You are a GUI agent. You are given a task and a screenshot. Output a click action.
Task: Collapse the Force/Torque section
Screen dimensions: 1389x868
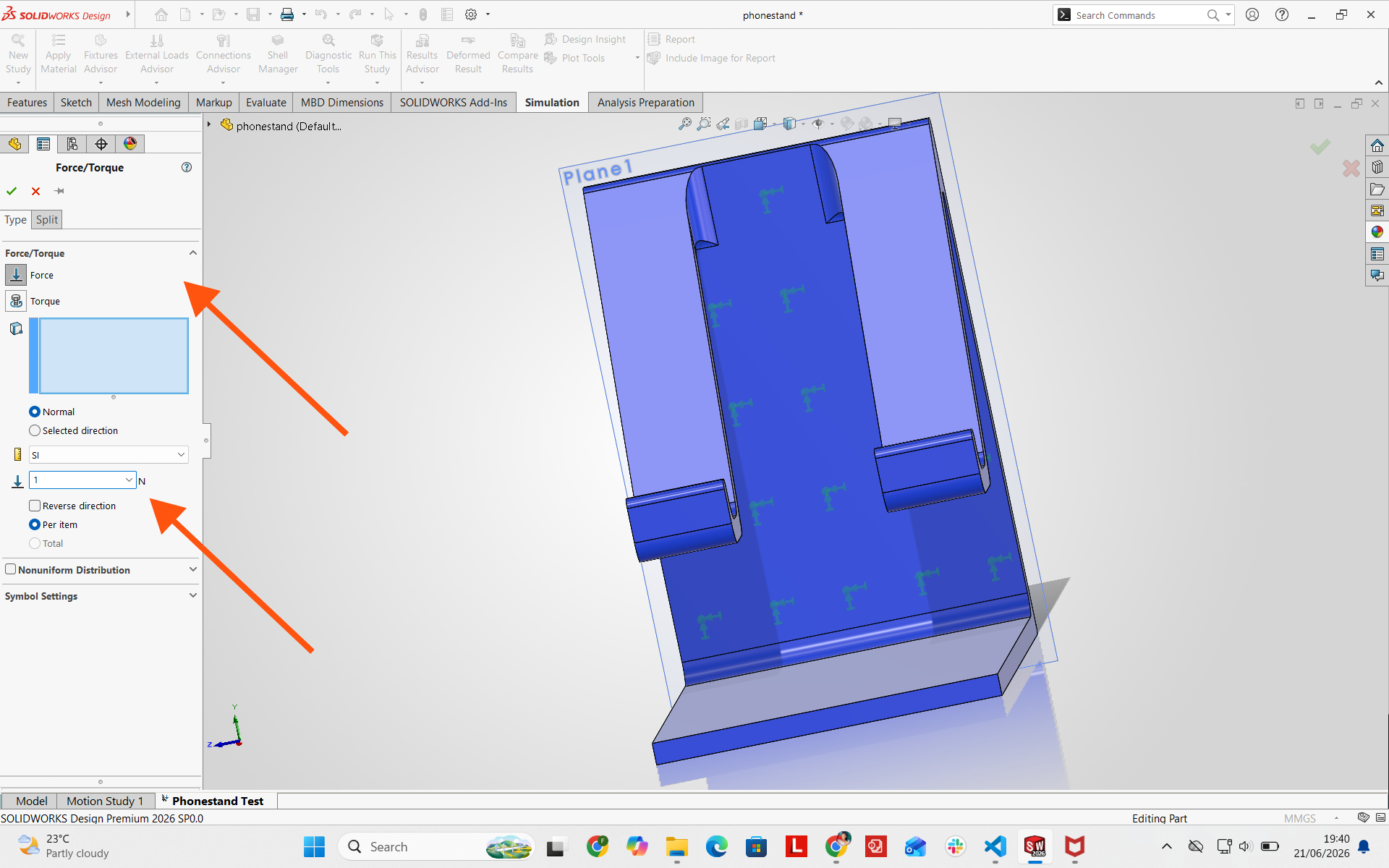[193, 253]
